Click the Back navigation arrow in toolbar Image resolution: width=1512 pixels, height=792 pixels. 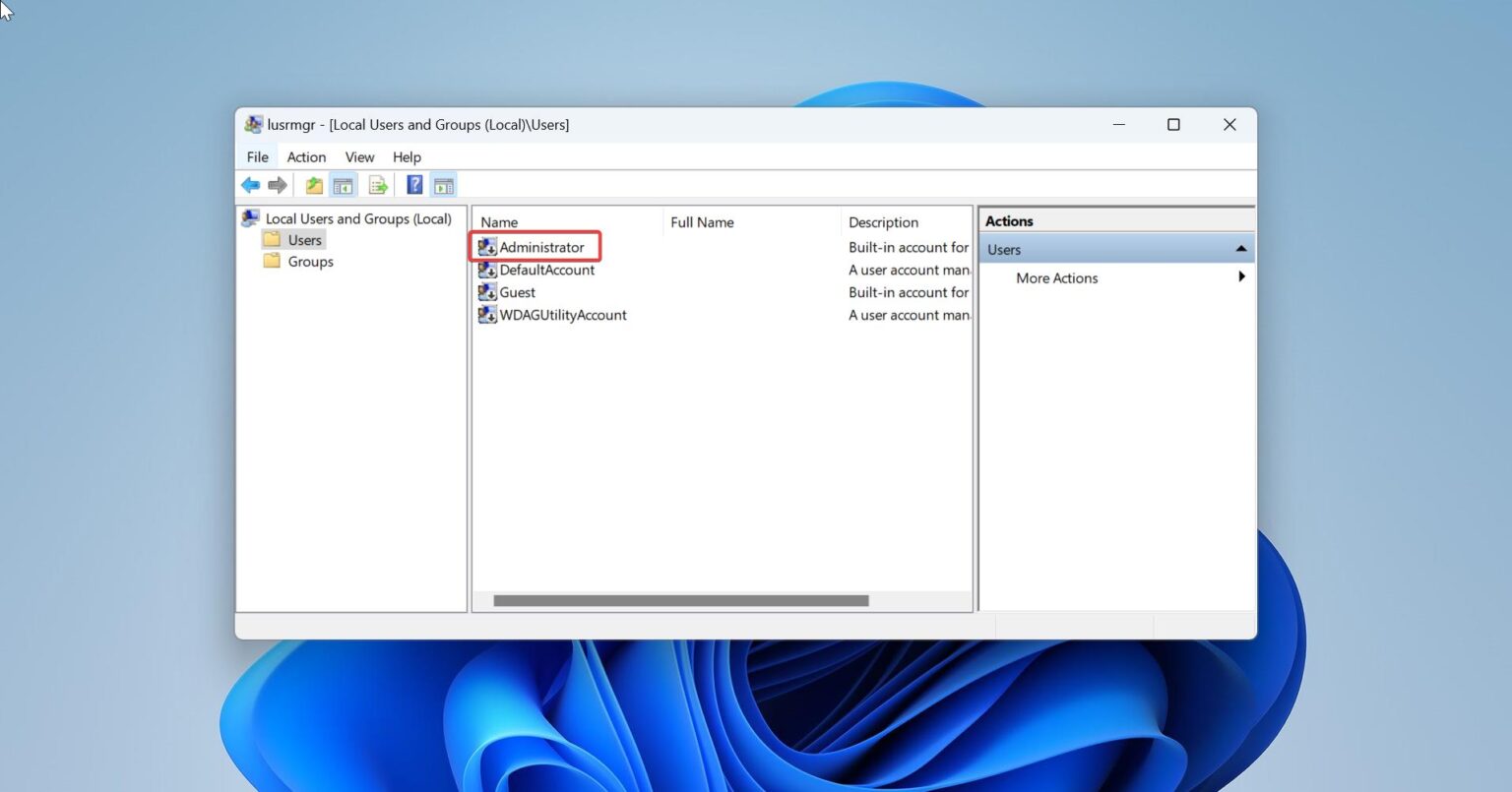pyautogui.click(x=250, y=184)
